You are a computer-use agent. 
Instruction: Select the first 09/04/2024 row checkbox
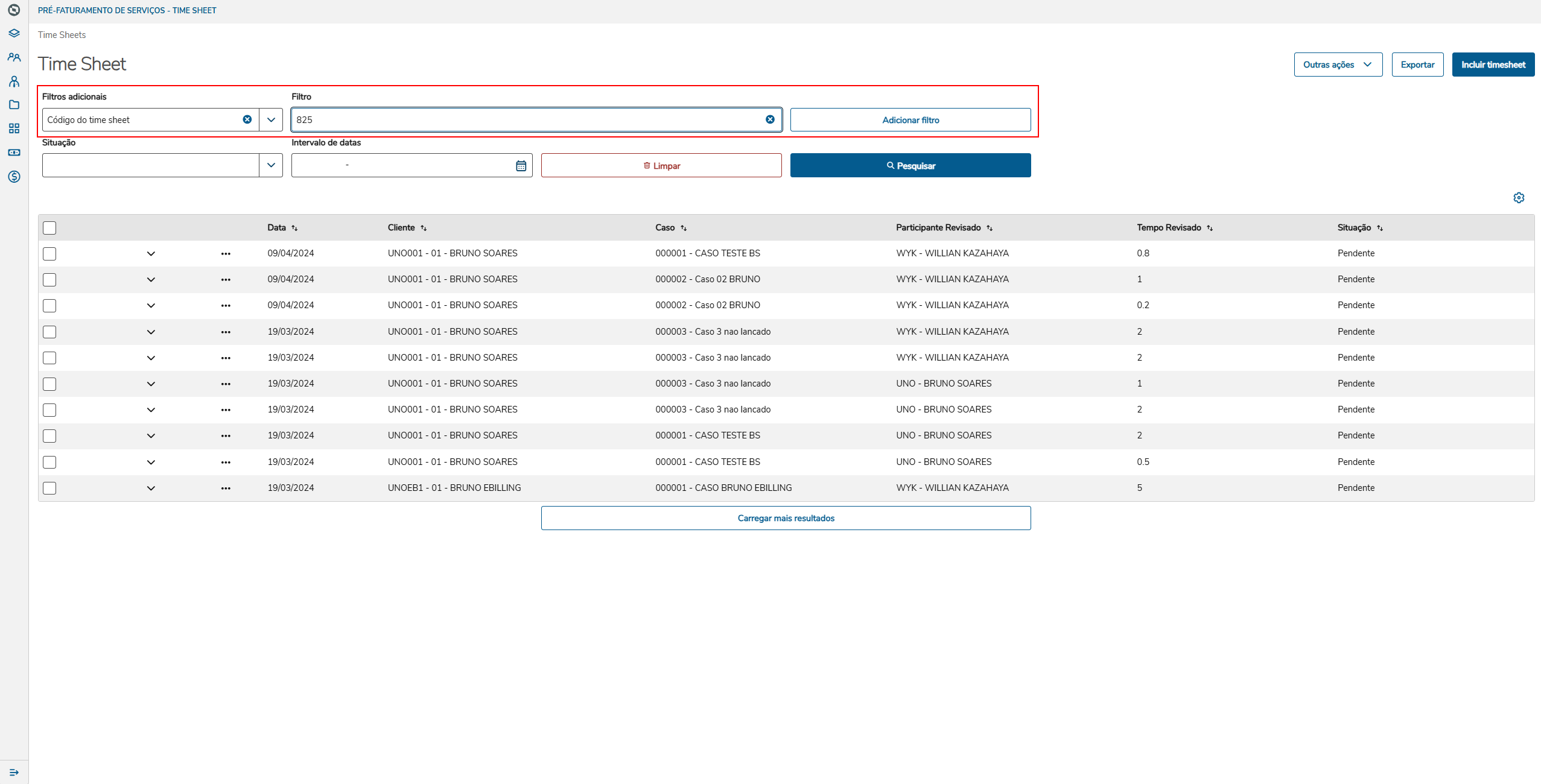click(x=49, y=254)
